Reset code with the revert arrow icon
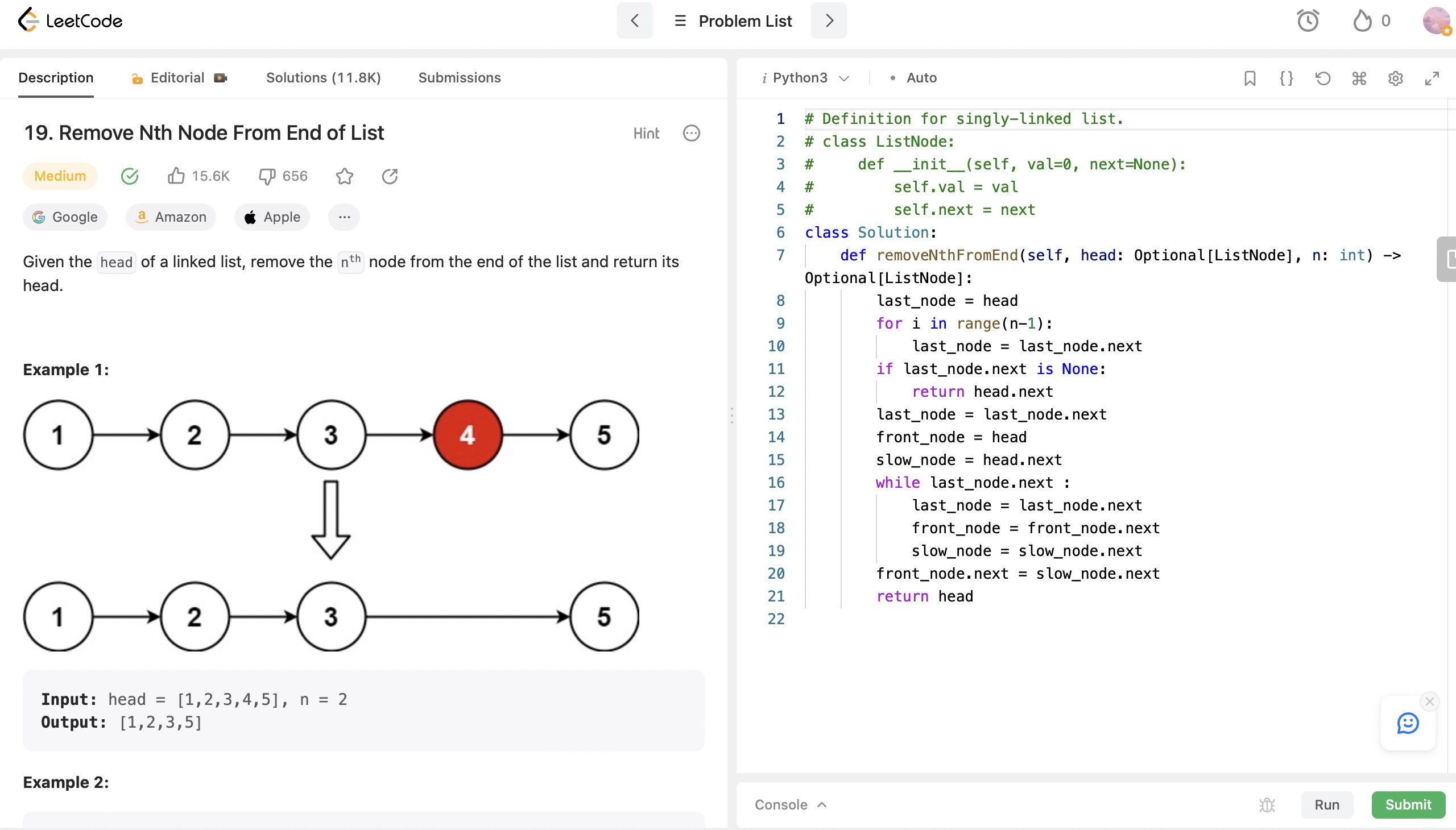The height and width of the screenshot is (830, 1456). 1322,78
